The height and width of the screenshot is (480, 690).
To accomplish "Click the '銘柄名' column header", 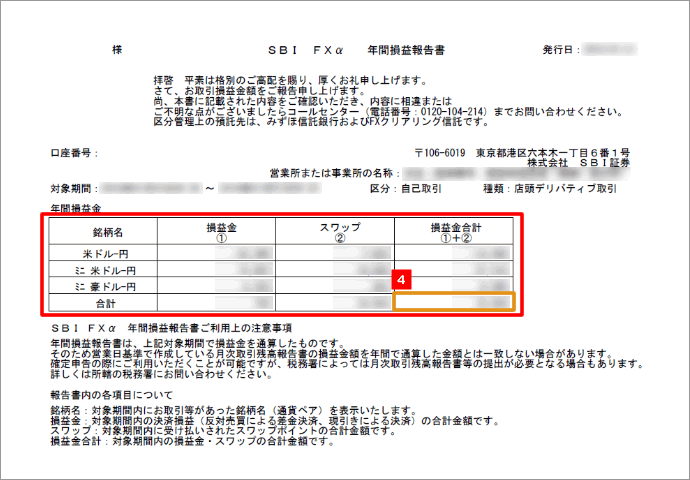I will (103, 232).
